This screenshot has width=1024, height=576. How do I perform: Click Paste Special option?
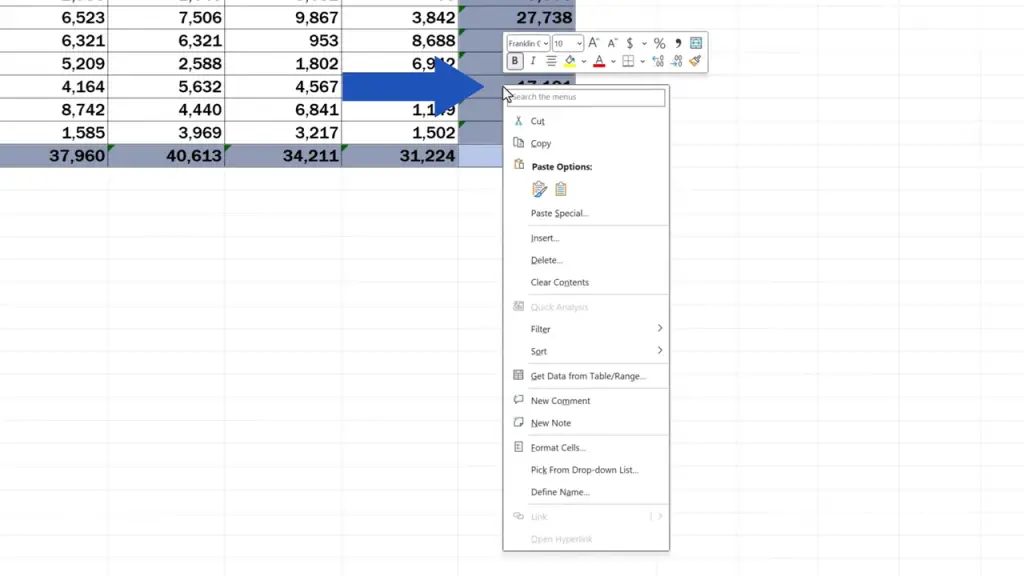coord(559,213)
